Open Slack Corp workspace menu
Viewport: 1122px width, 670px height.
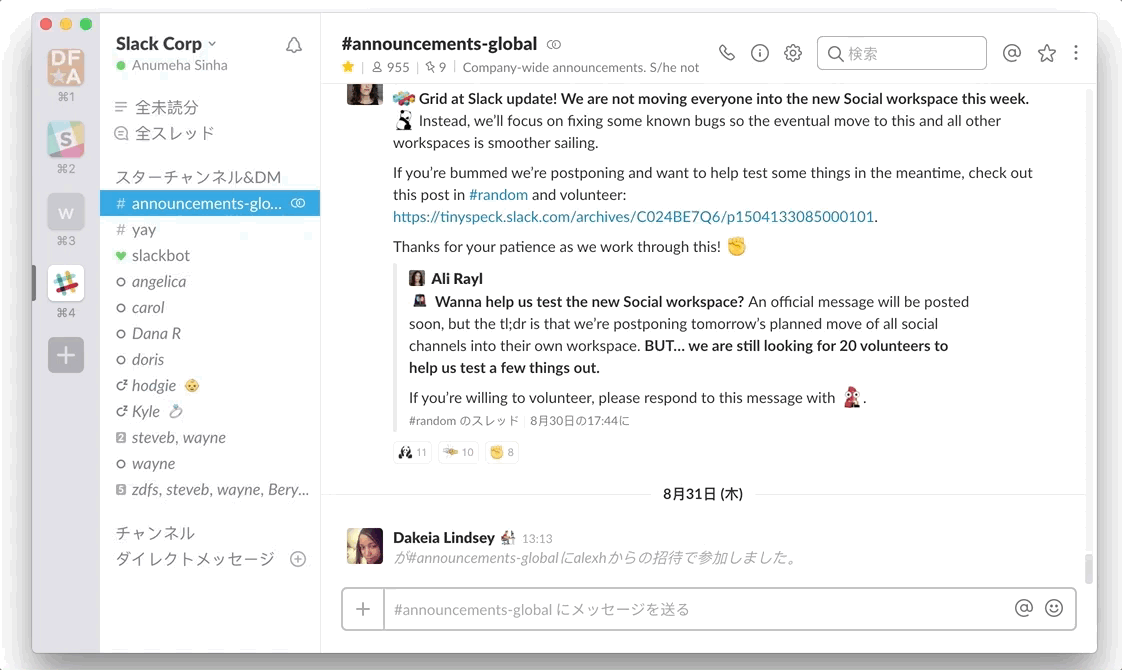coord(166,44)
